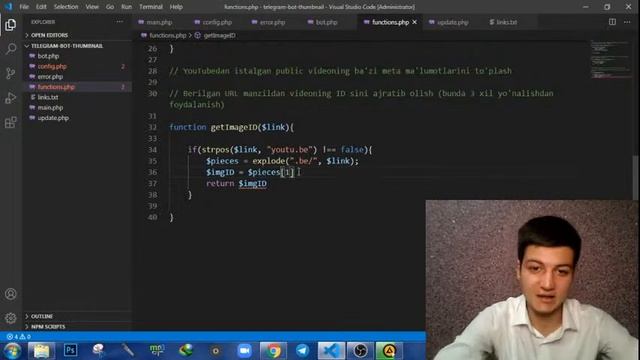
Task: Open the Selection menu
Action: pyautogui.click(x=66, y=7)
